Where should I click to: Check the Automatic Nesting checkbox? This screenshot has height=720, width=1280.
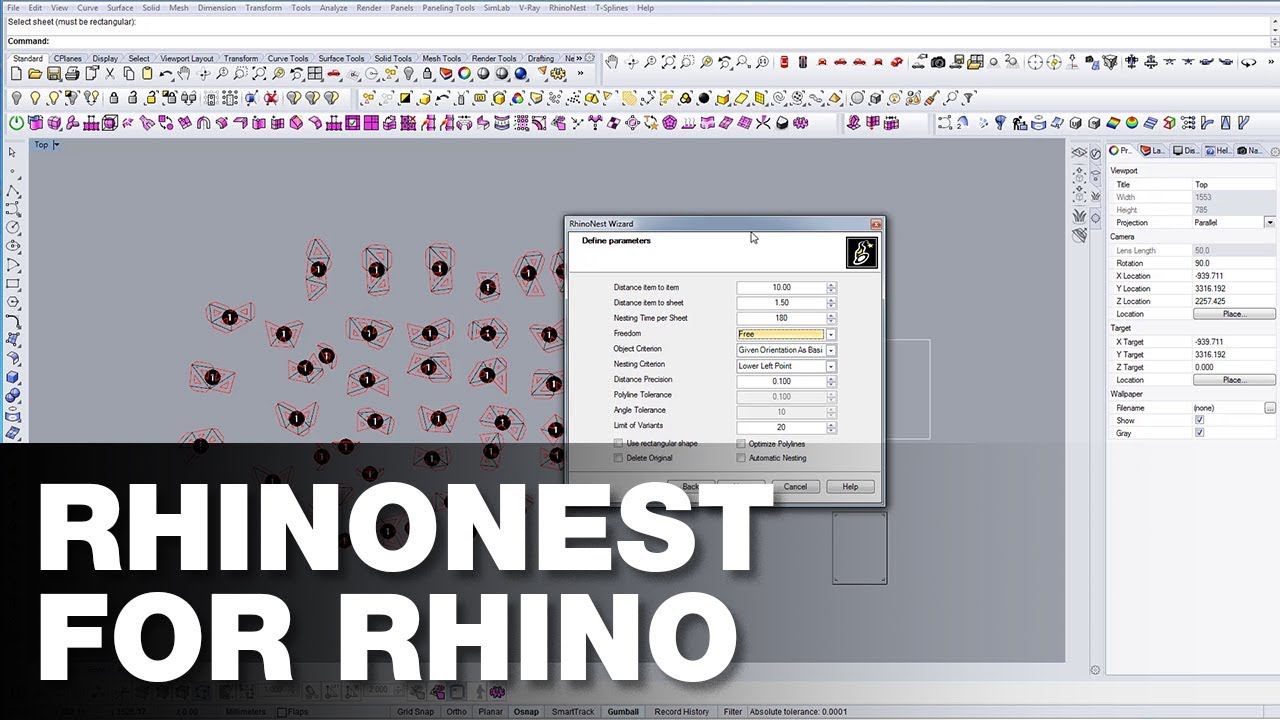(741, 458)
